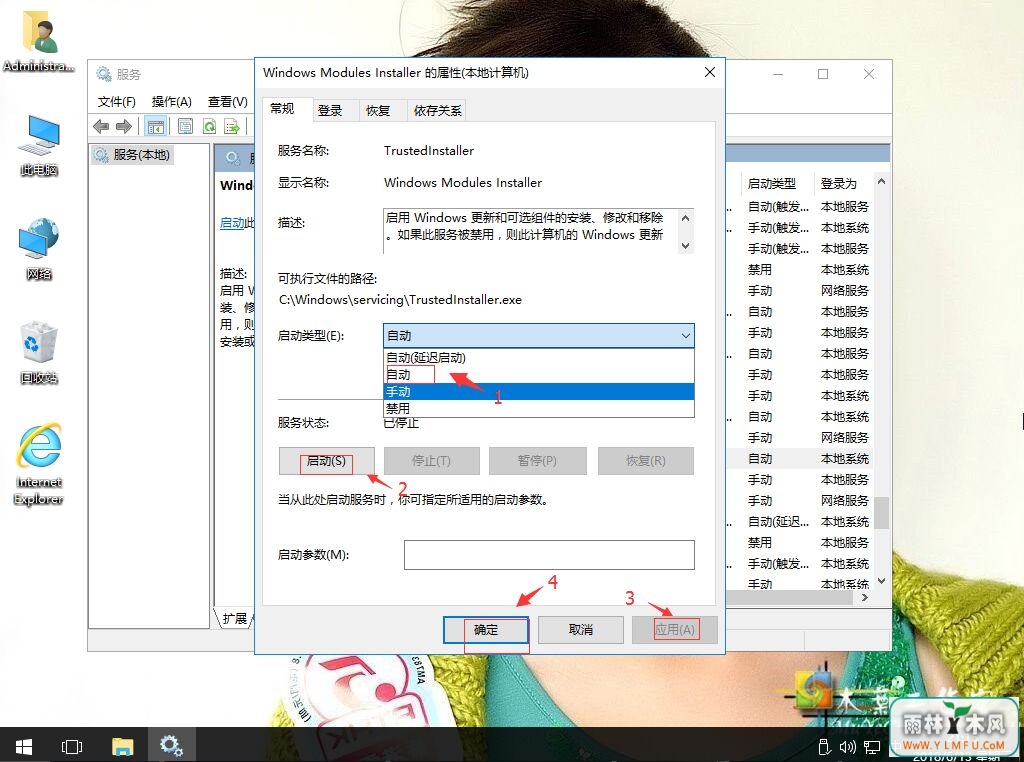Screen dimensions: 1024x762
Task: Click the 已停止 service status text
Action: pos(401,423)
